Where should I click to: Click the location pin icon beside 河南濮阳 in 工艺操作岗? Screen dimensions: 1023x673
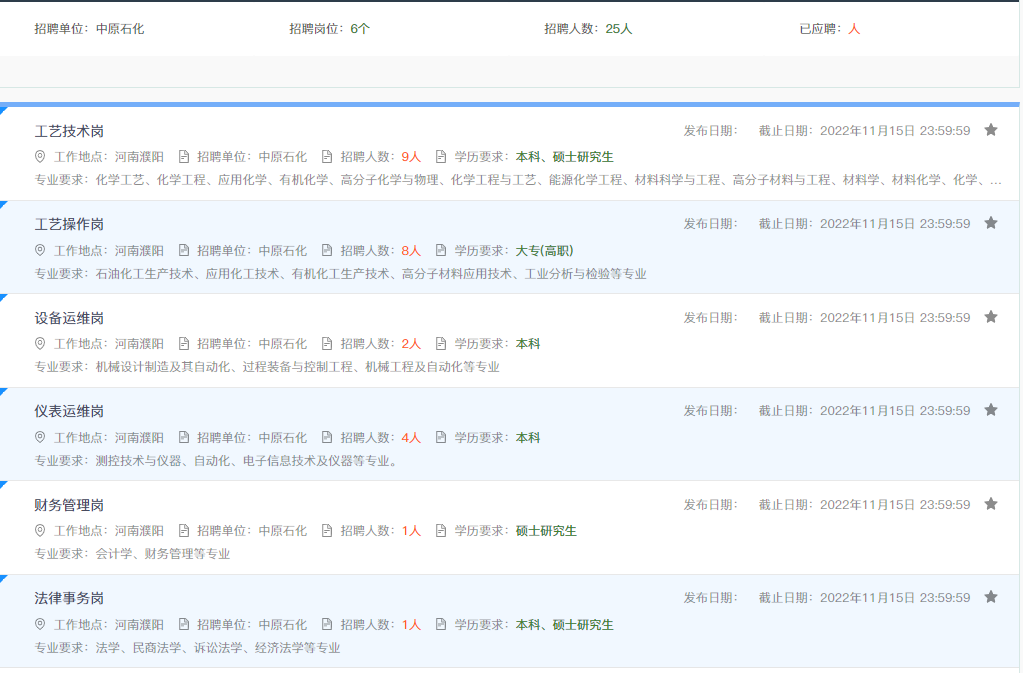point(40,251)
